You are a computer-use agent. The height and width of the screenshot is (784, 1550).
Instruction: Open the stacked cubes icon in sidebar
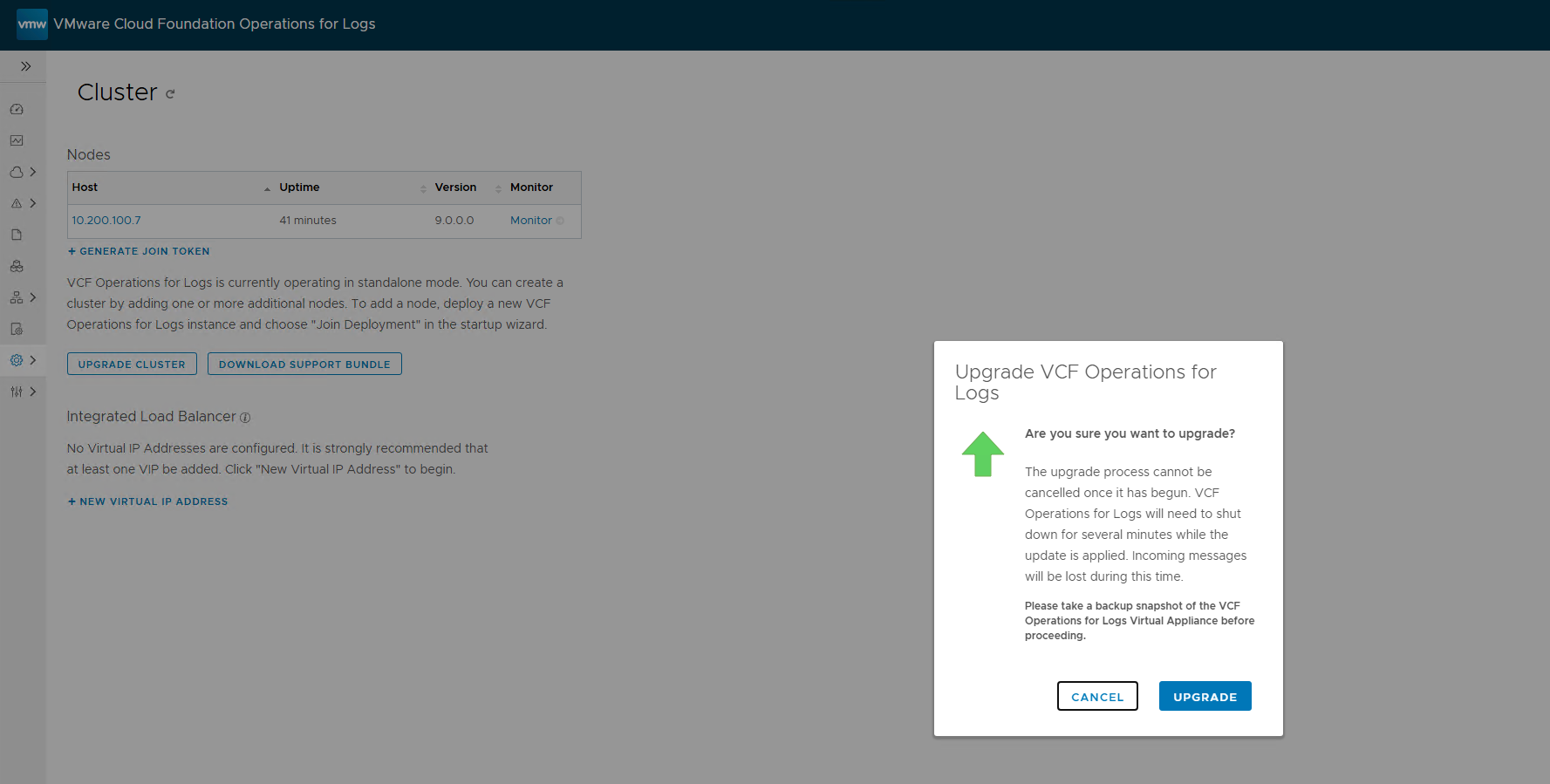coord(17,266)
